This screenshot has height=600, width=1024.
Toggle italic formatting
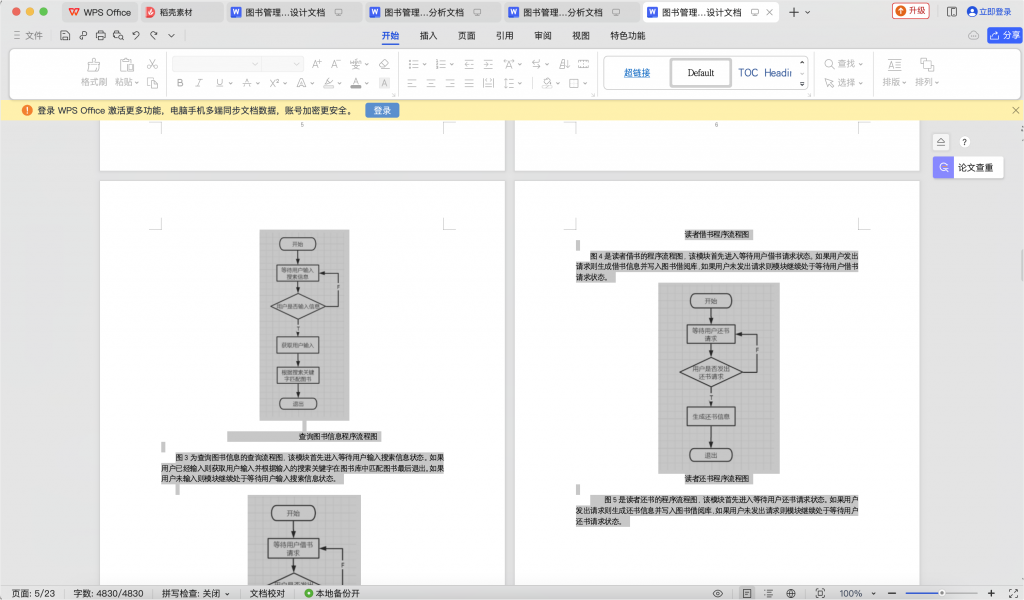[x=199, y=82]
